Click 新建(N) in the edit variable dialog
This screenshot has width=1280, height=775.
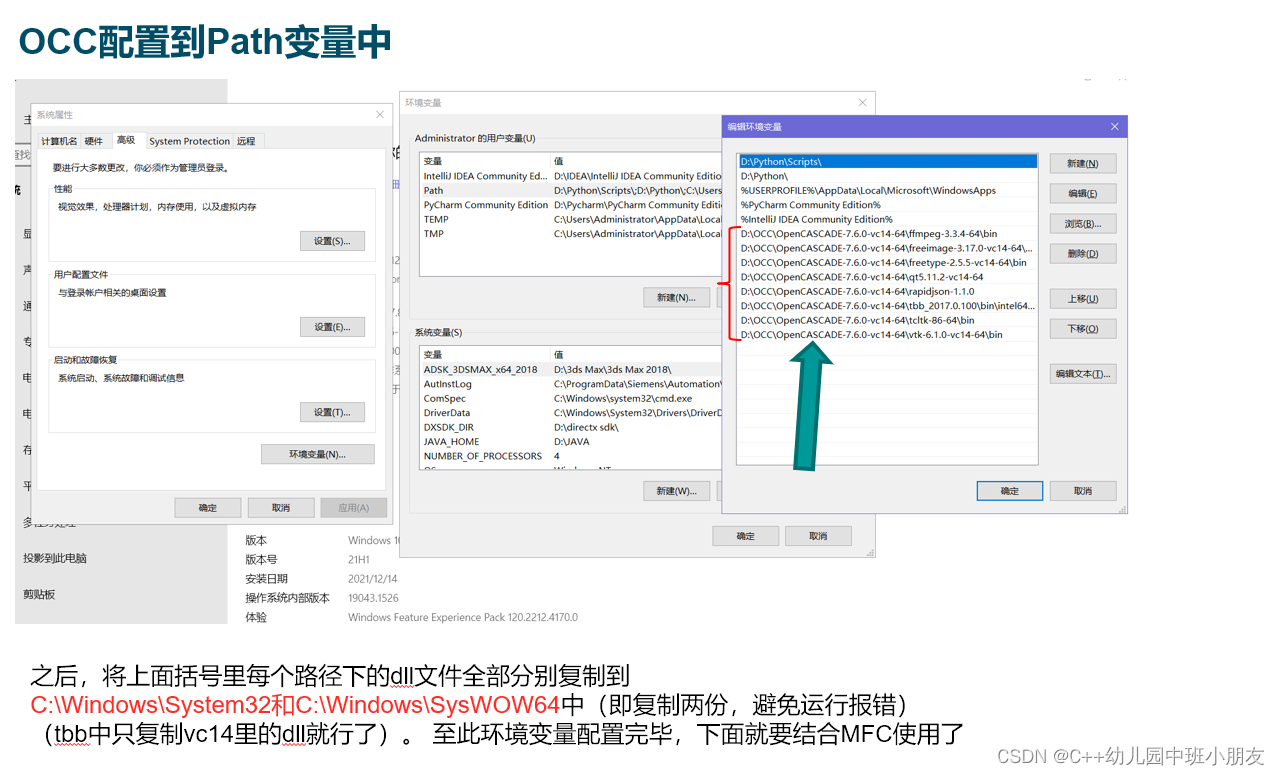pyautogui.click(x=1082, y=162)
